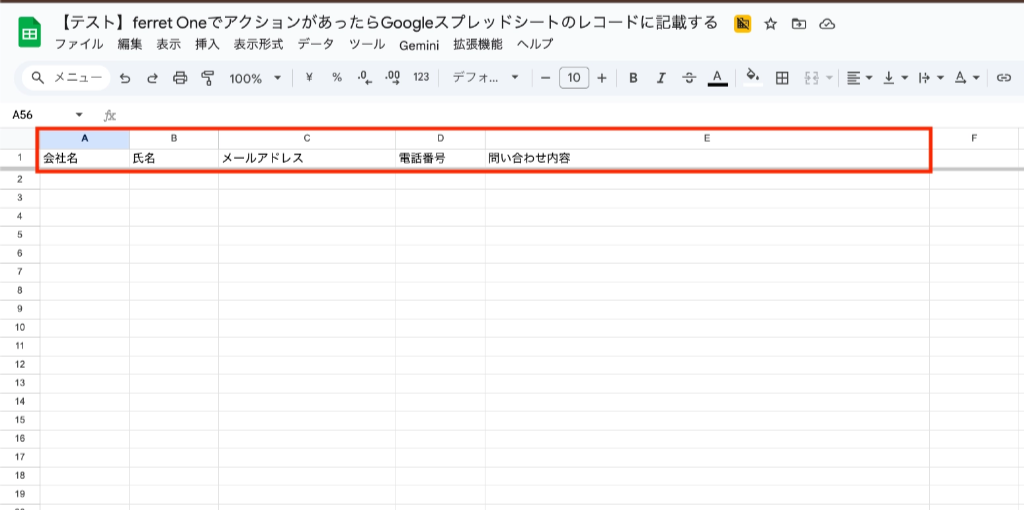Open the 表示形式 menu
This screenshot has width=1024, height=510.
[259, 44]
